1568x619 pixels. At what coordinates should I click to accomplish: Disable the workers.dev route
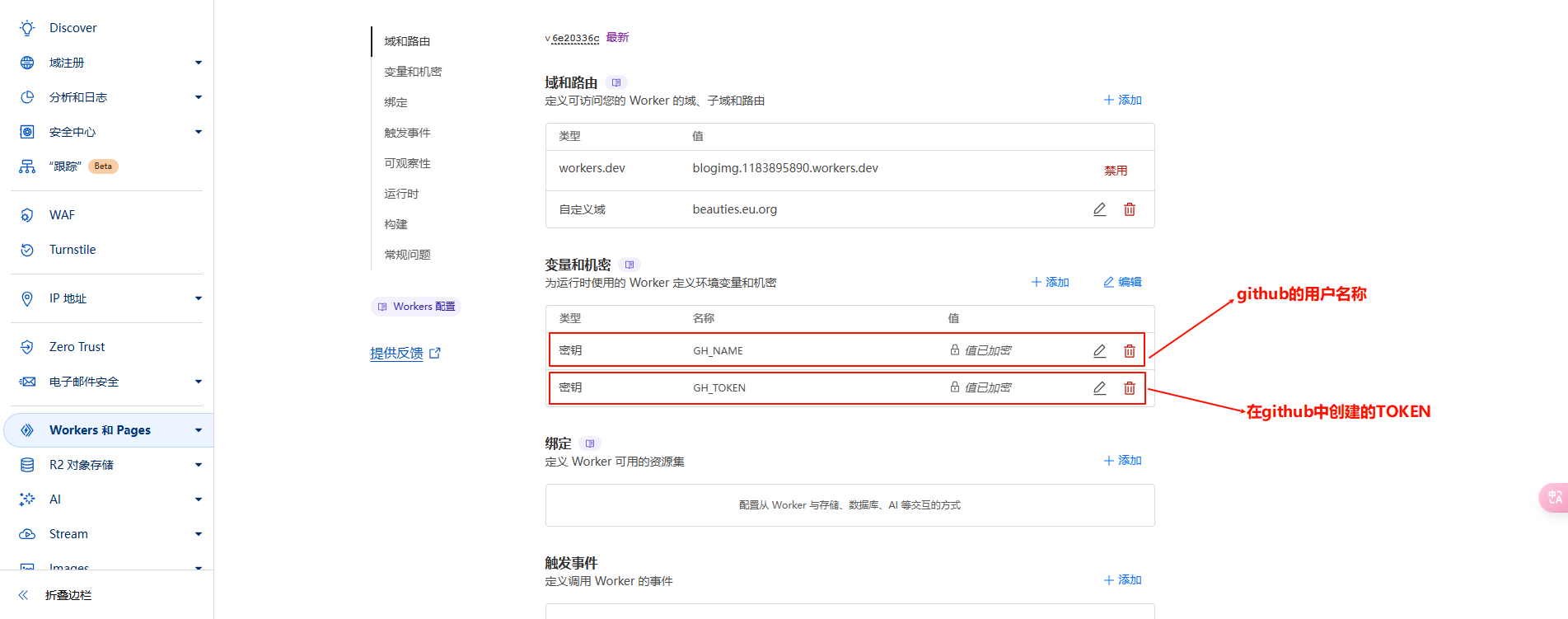tap(1116, 171)
